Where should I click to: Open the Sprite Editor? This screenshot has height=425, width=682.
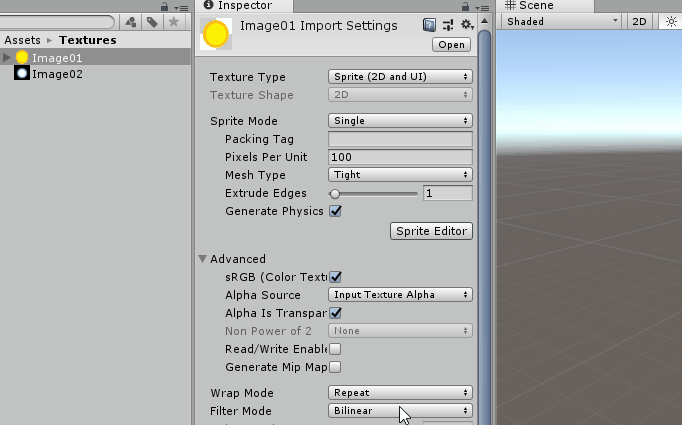click(431, 231)
